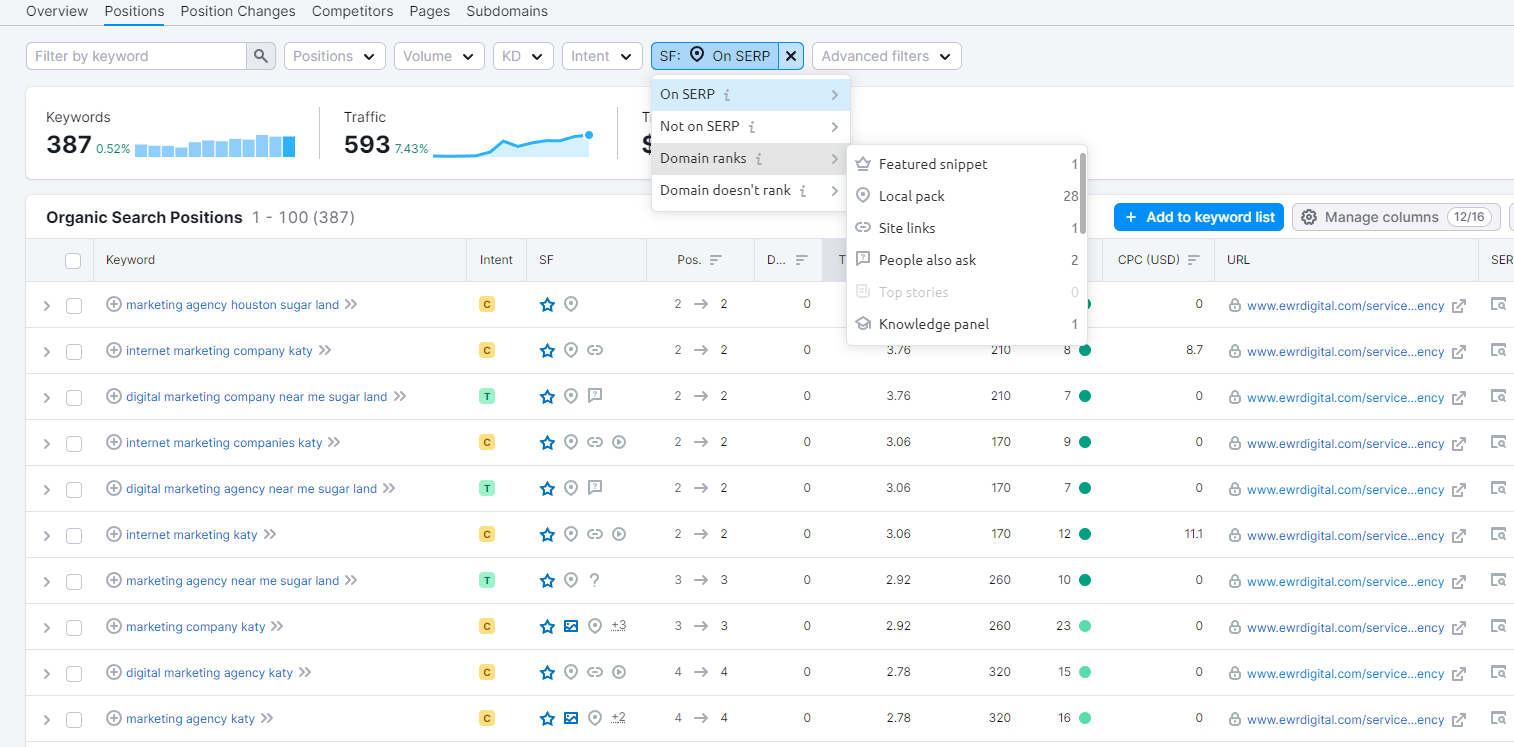Select the checkbox beside 'marketing company katy'
This screenshot has width=1514, height=747.
[x=73, y=626]
